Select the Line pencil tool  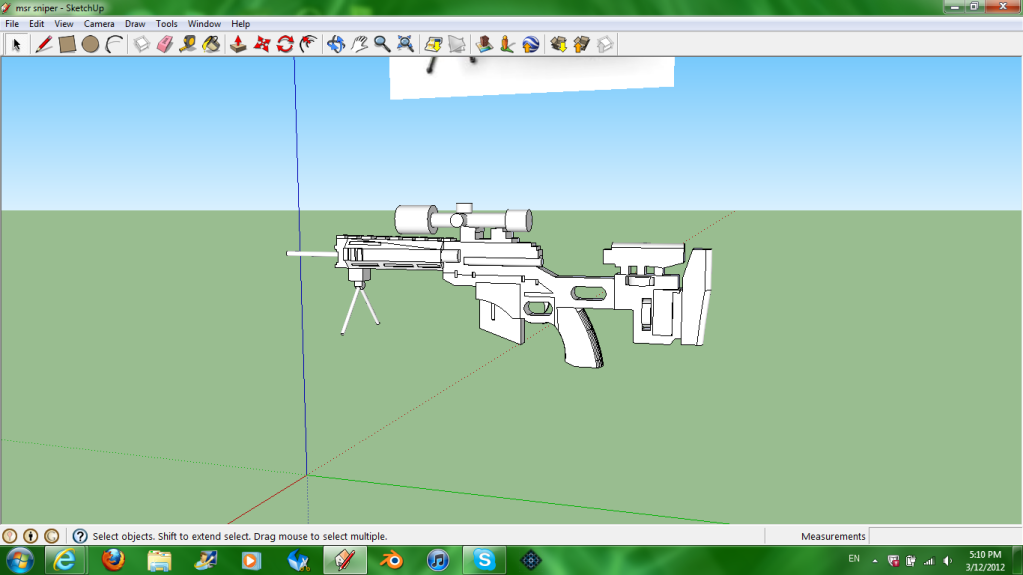tap(44, 44)
